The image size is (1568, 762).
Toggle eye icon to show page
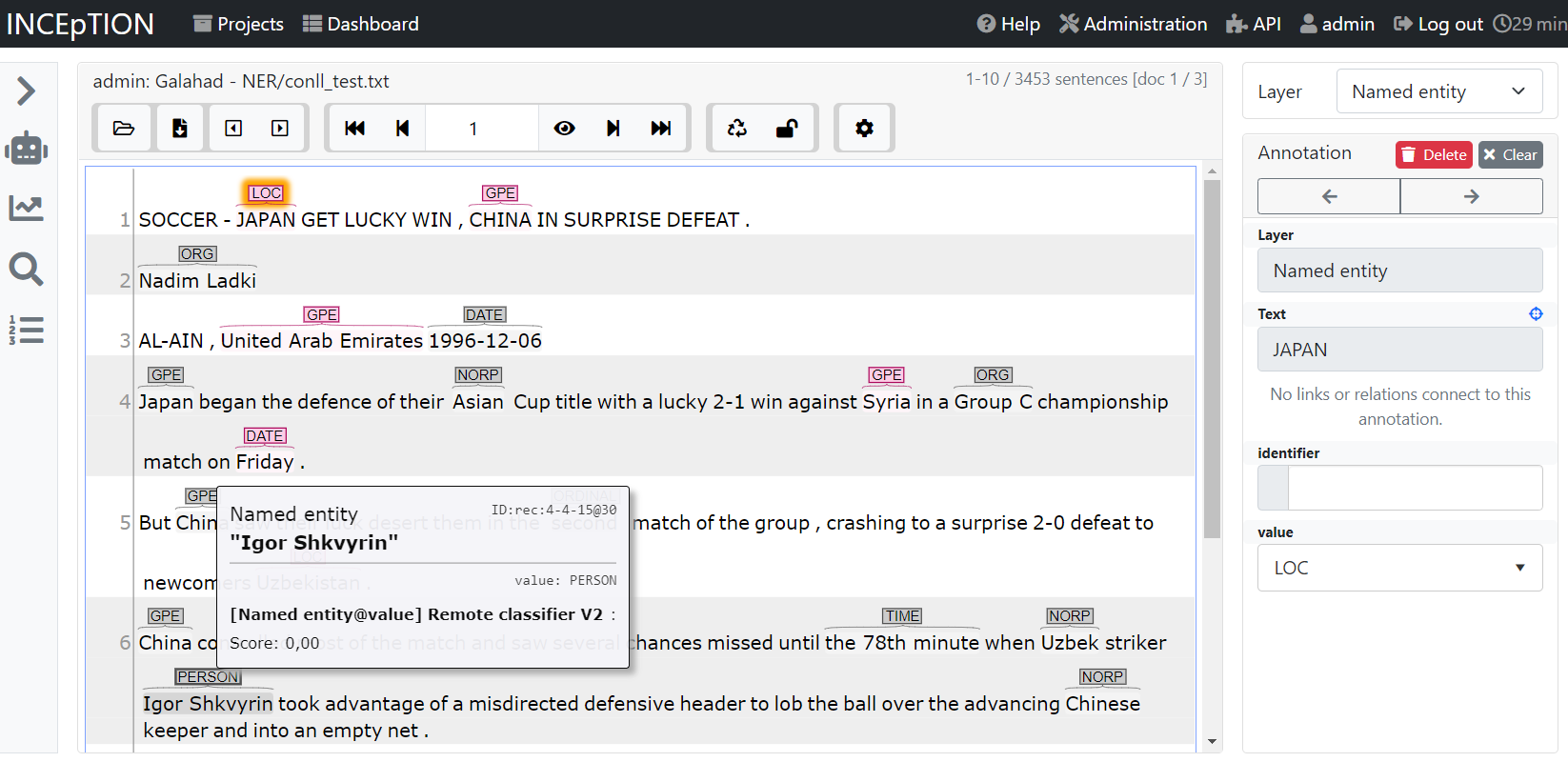pyautogui.click(x=565, y=129)
